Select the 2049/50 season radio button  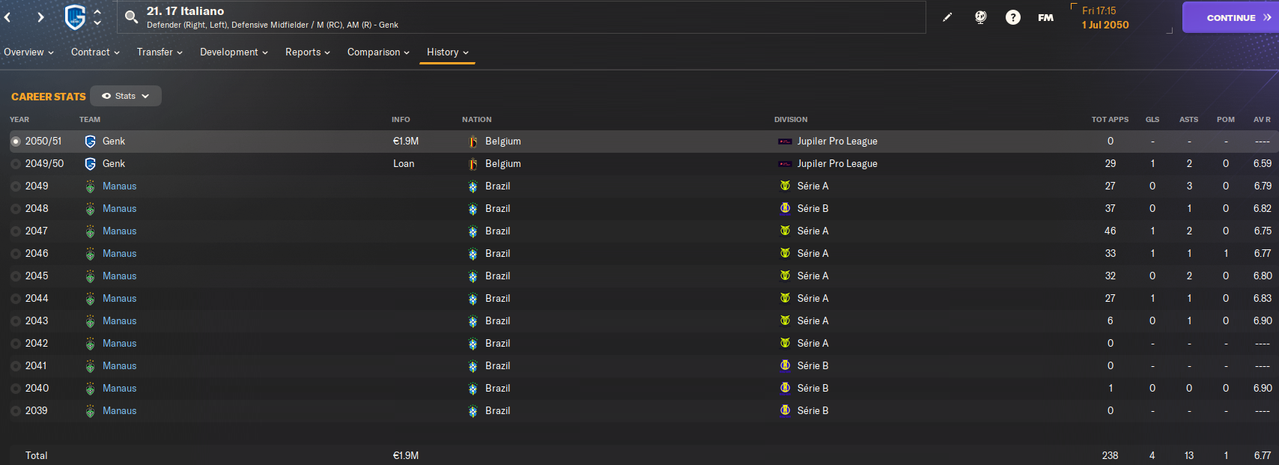click(15, 163)
